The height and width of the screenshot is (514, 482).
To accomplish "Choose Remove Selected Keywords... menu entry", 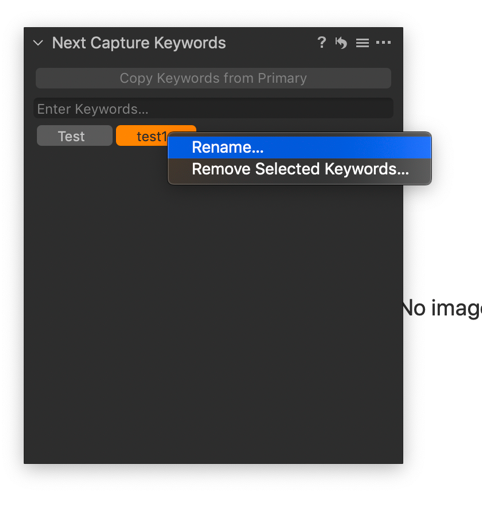I will coord(300,169).
